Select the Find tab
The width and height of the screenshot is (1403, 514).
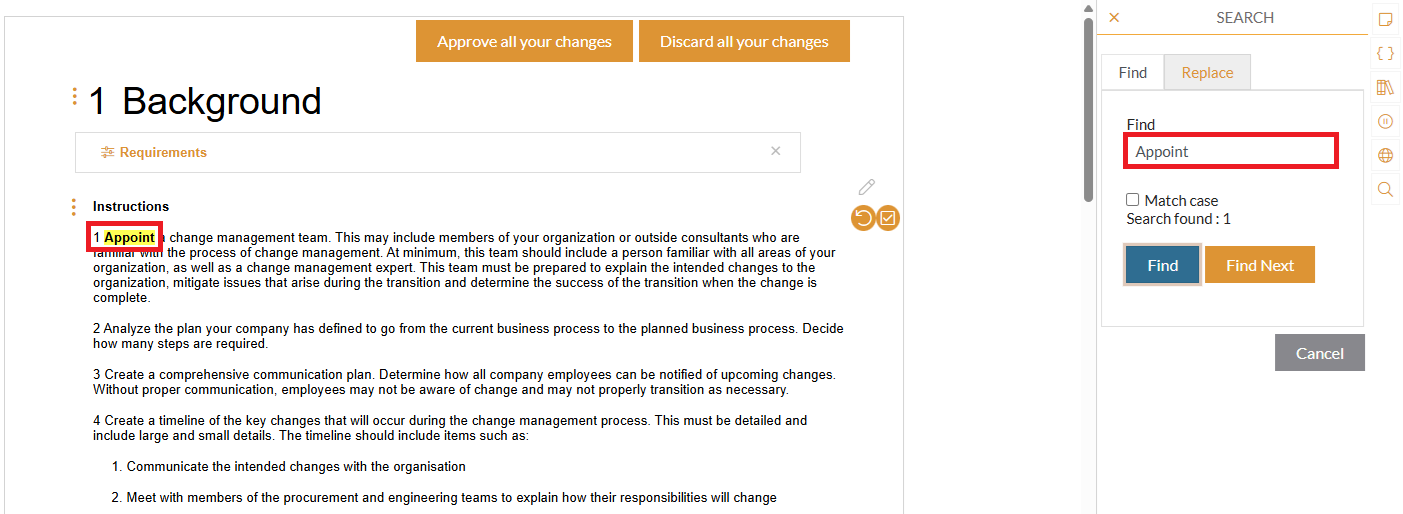[1133, 72]
